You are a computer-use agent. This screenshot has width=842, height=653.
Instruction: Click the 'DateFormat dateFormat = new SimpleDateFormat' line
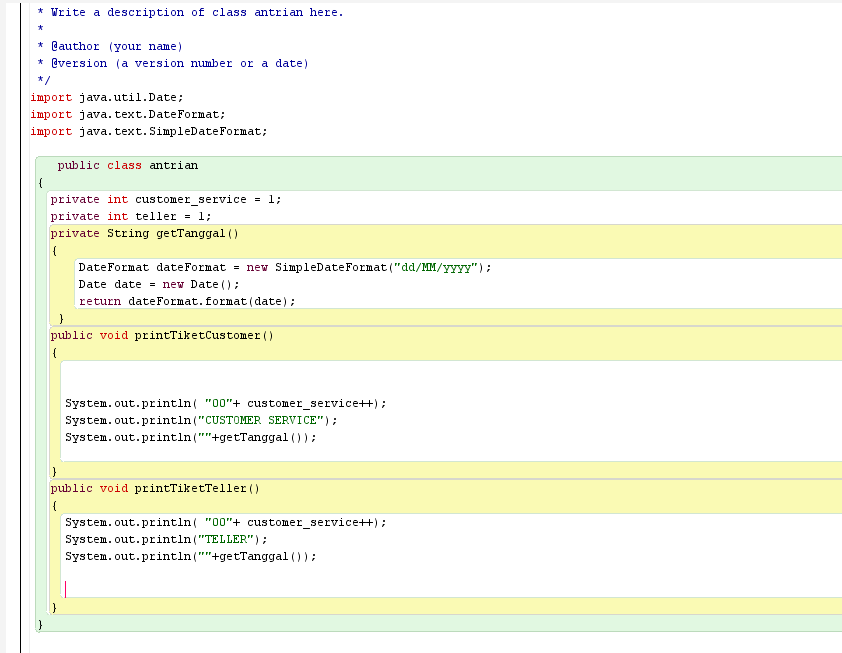(x=285, y=267)
